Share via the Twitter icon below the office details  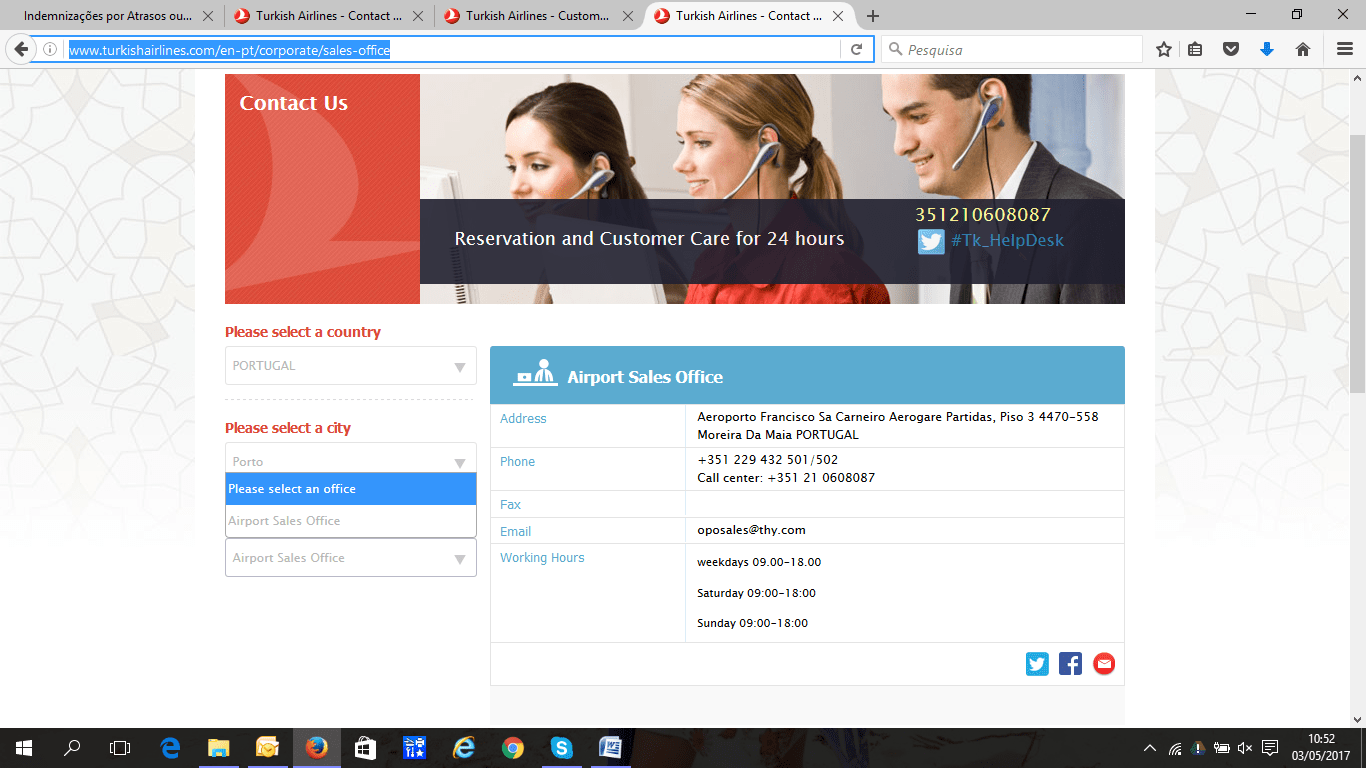coord(1037,664)
